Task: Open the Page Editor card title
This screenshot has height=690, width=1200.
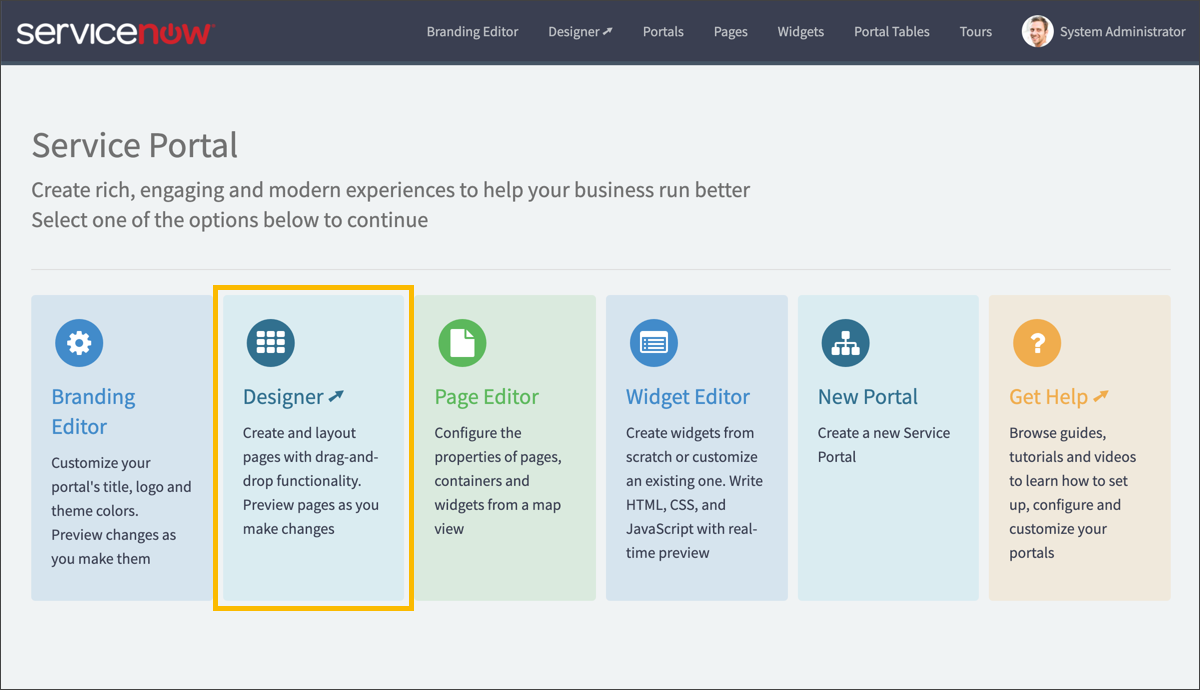Action: click(487, 397)
